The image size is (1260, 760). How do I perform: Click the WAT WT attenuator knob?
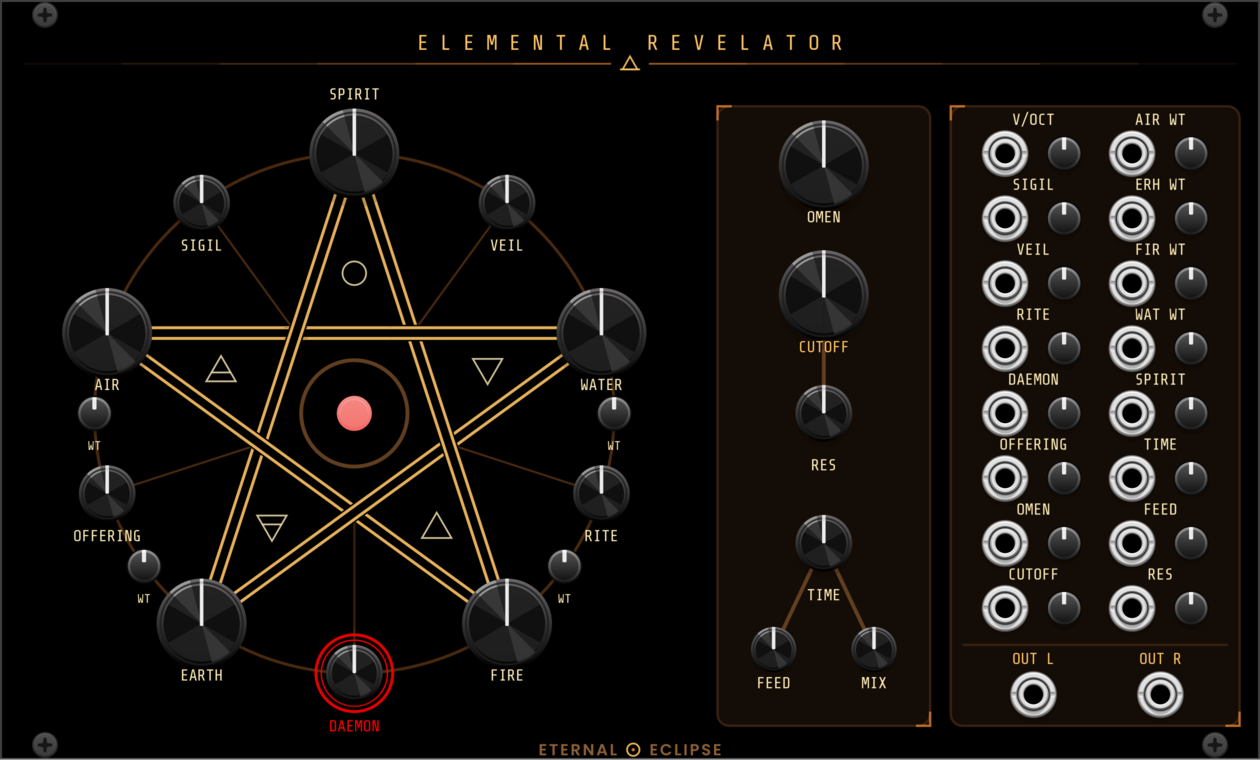(1191, 349)
